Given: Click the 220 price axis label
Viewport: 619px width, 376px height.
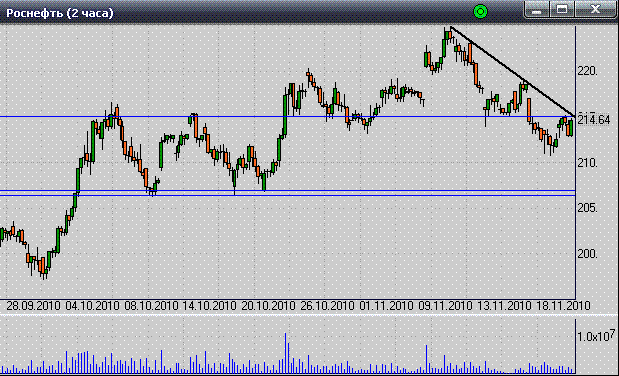Looking at the screenshot, I should pos(587,71).
